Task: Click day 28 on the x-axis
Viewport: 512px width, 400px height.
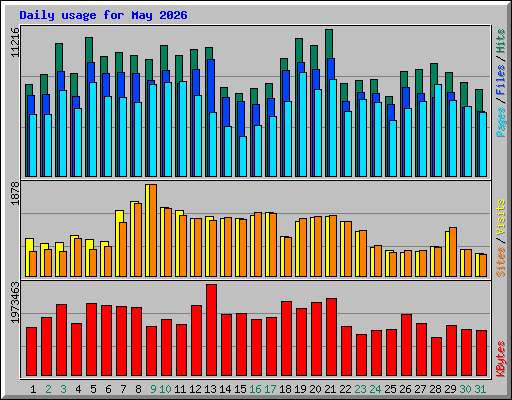Action: coord(435,389)
